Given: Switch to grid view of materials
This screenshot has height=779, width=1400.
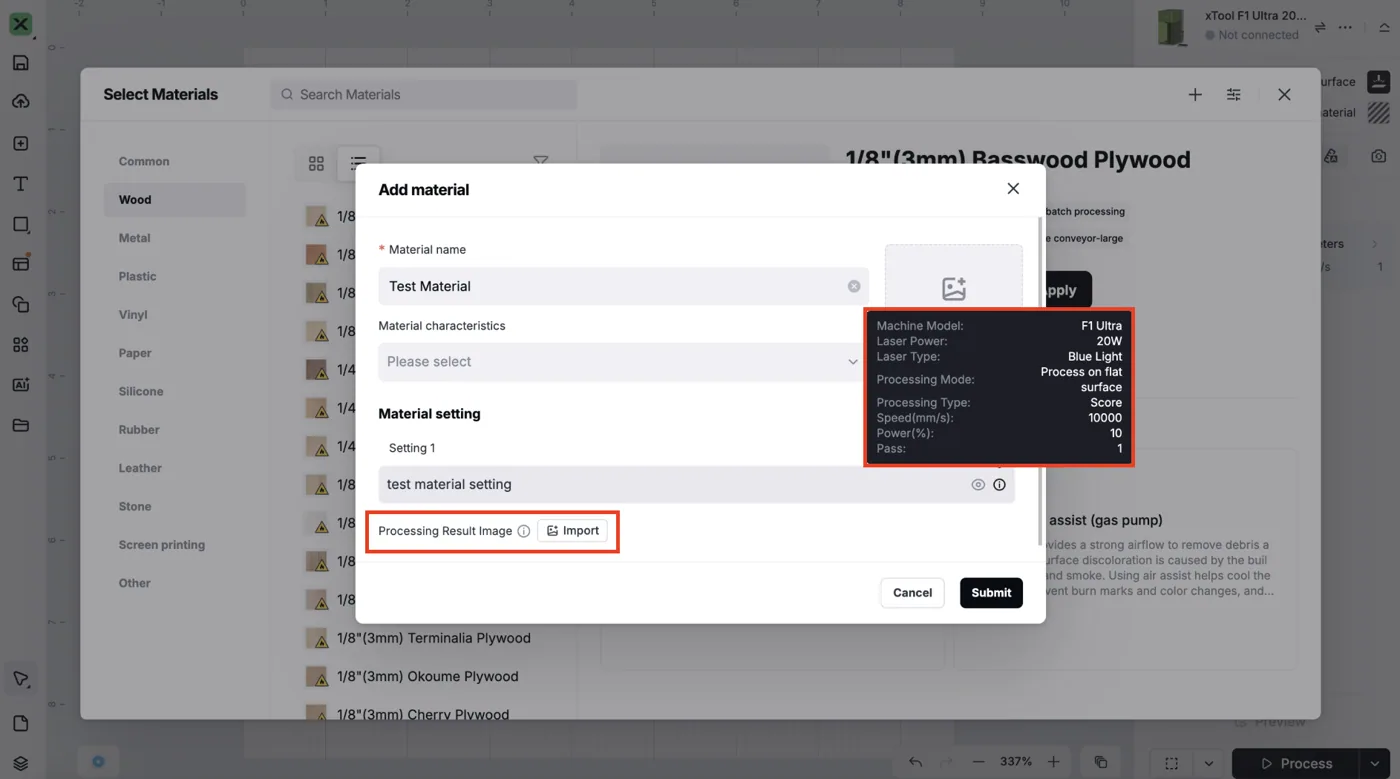Looking at the screenshot, I should [x=316, y=163].
